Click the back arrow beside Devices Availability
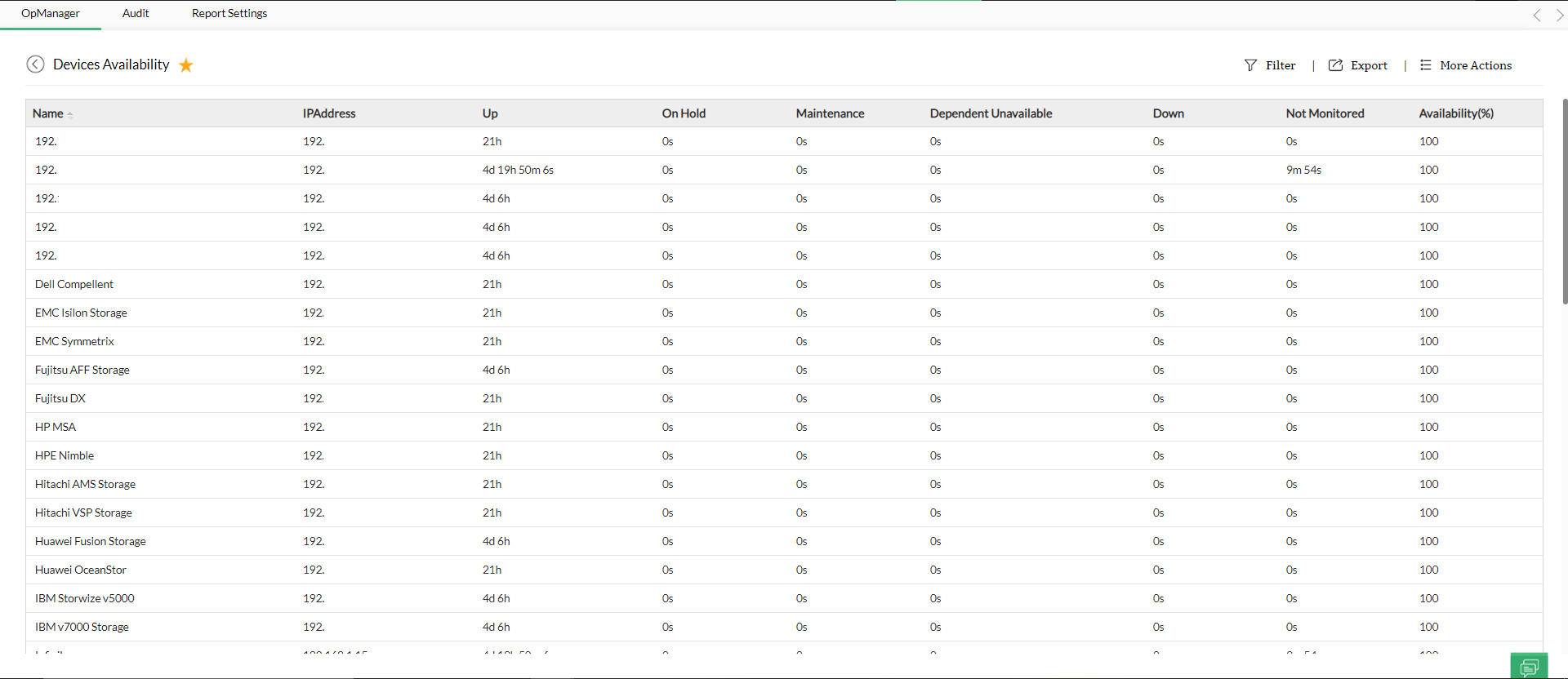This screenshot has height=679, width=1568. point(35,64)
